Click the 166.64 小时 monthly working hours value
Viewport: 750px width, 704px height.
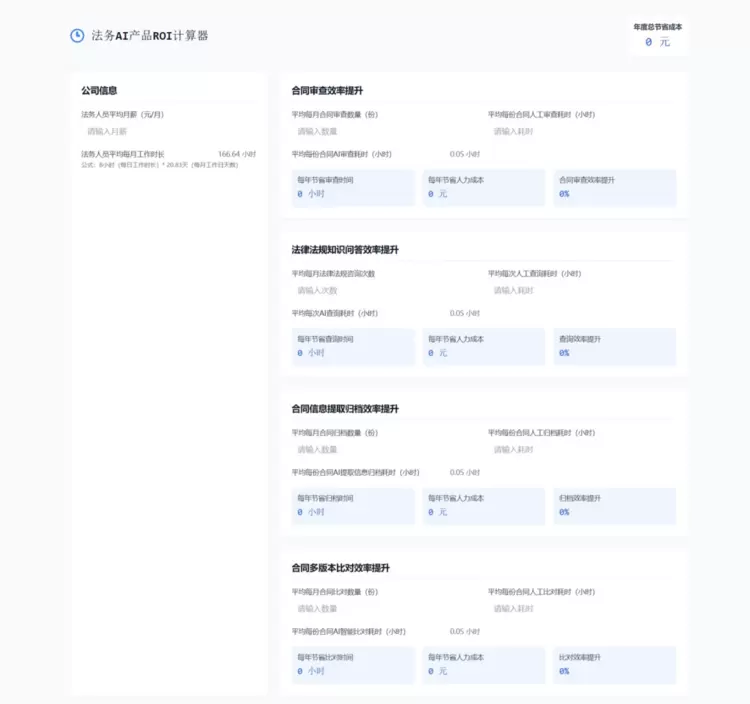coord(237,154)
